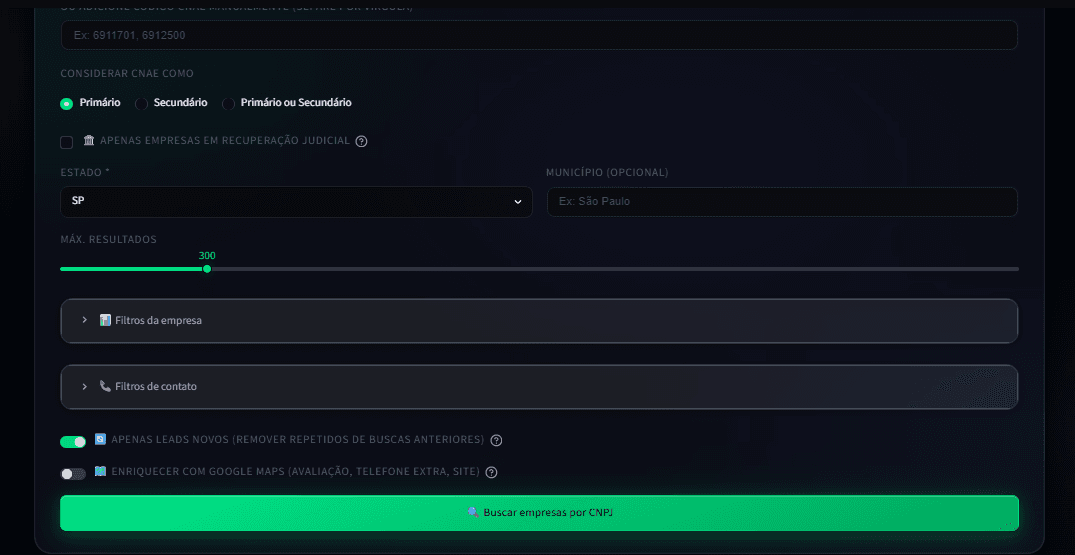Click the help icon beside Recuperação Judicial
The height and width of the screenshot is (555, 1075).
click(361, 141)
